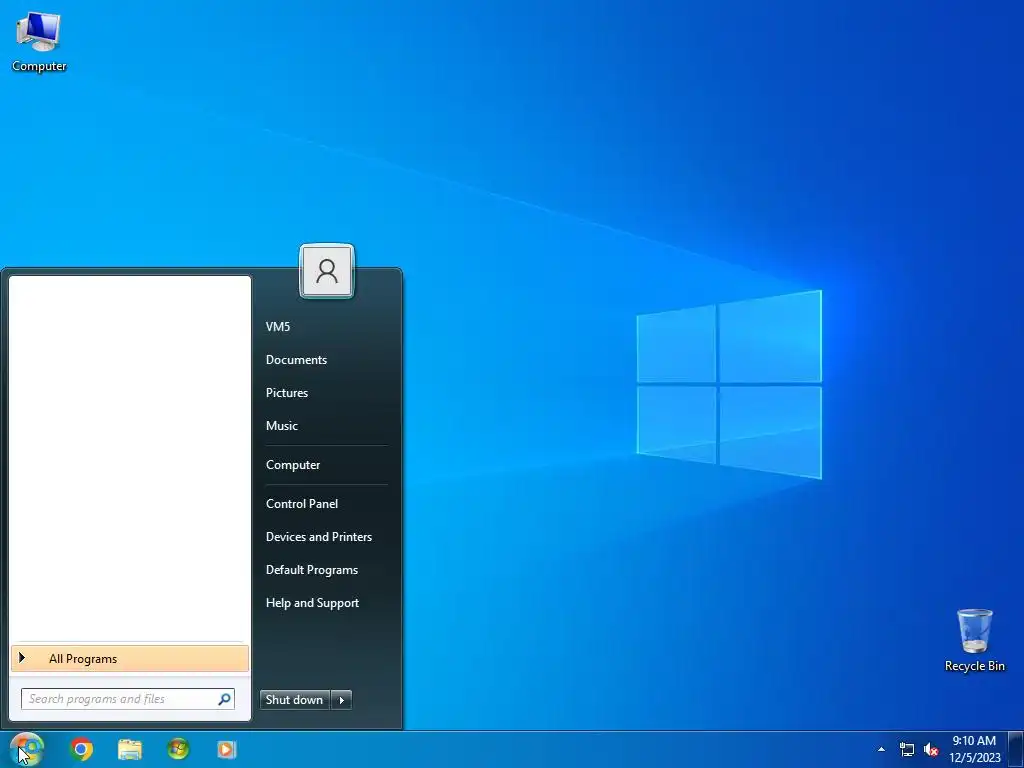Image resolution: width=1024 pixels, height=768 pixels.
Task: Open File Explorer from the taskbar
Action: [x=130, y=749]
